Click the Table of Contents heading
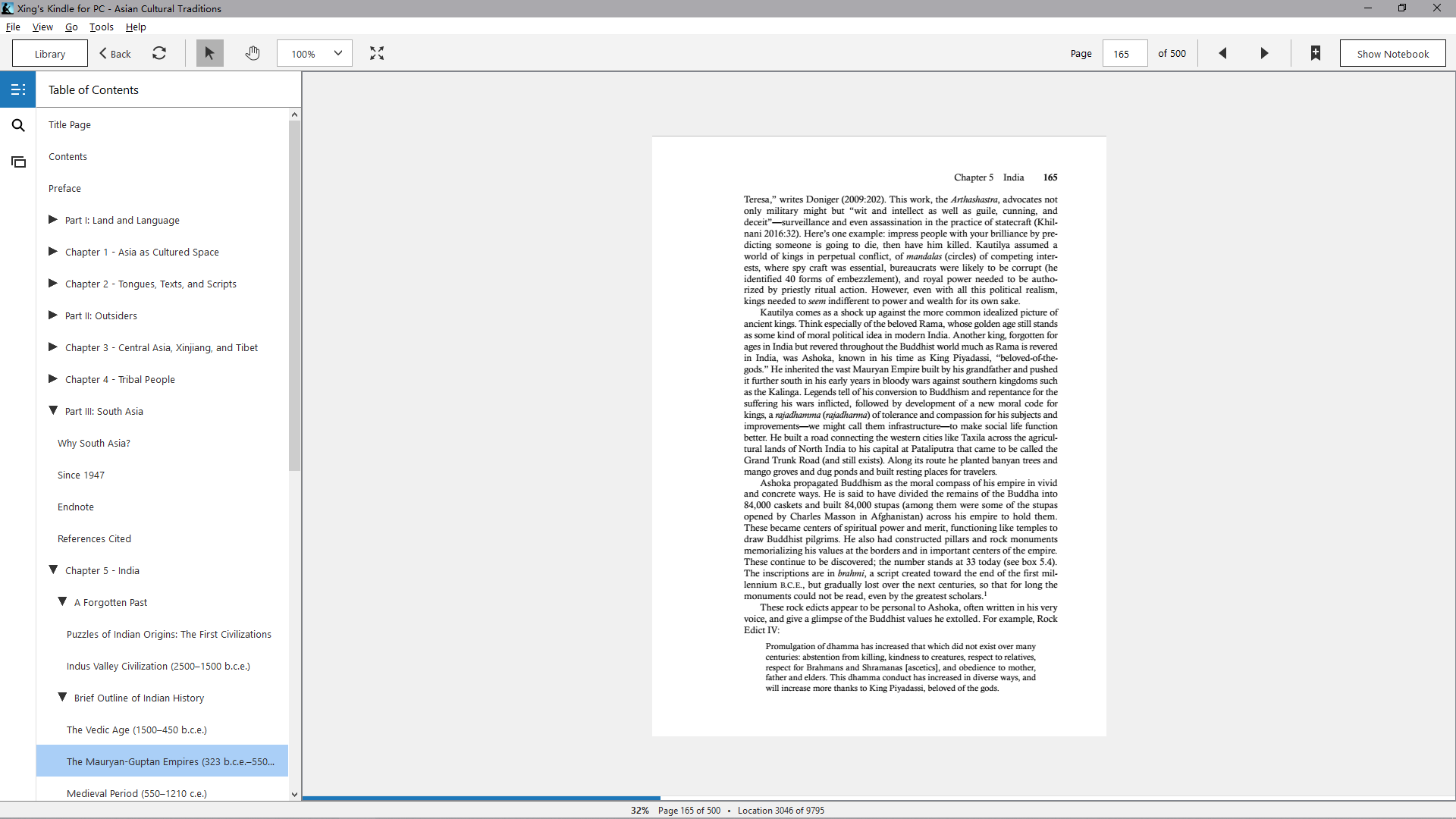 [x=93, y=89]
